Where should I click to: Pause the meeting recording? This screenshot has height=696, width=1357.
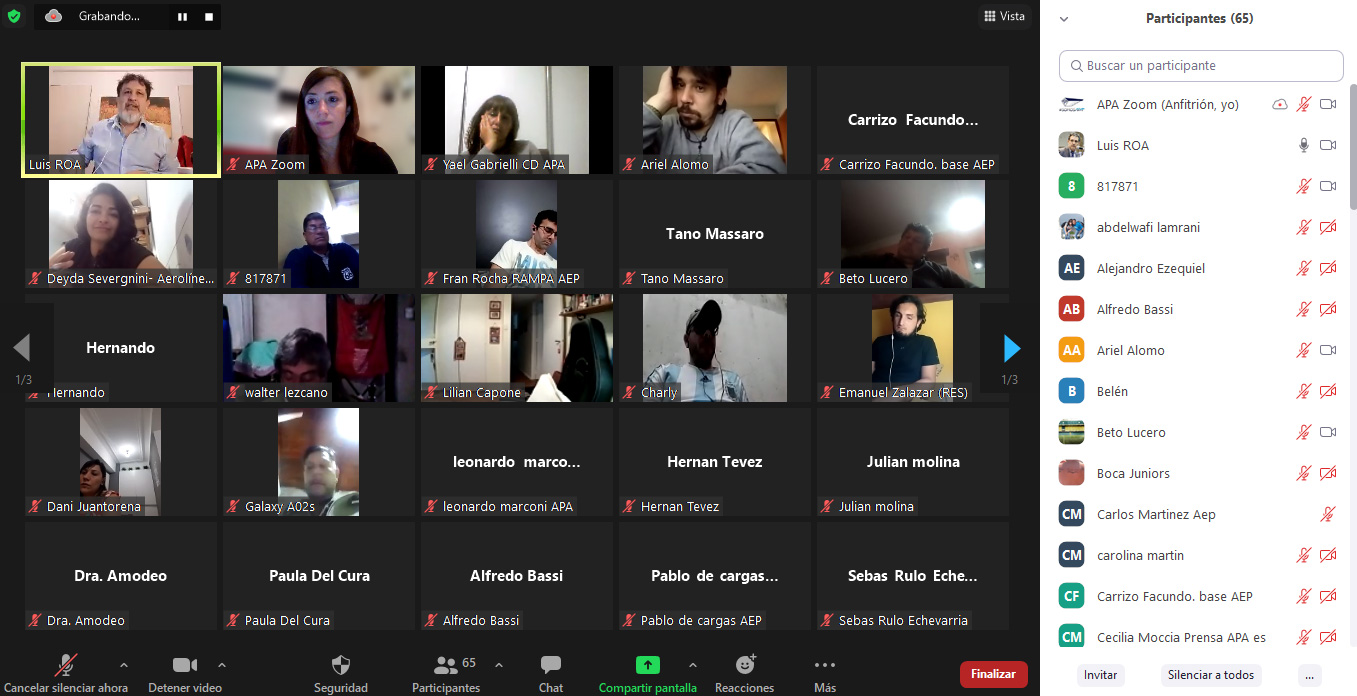[182, 16]
